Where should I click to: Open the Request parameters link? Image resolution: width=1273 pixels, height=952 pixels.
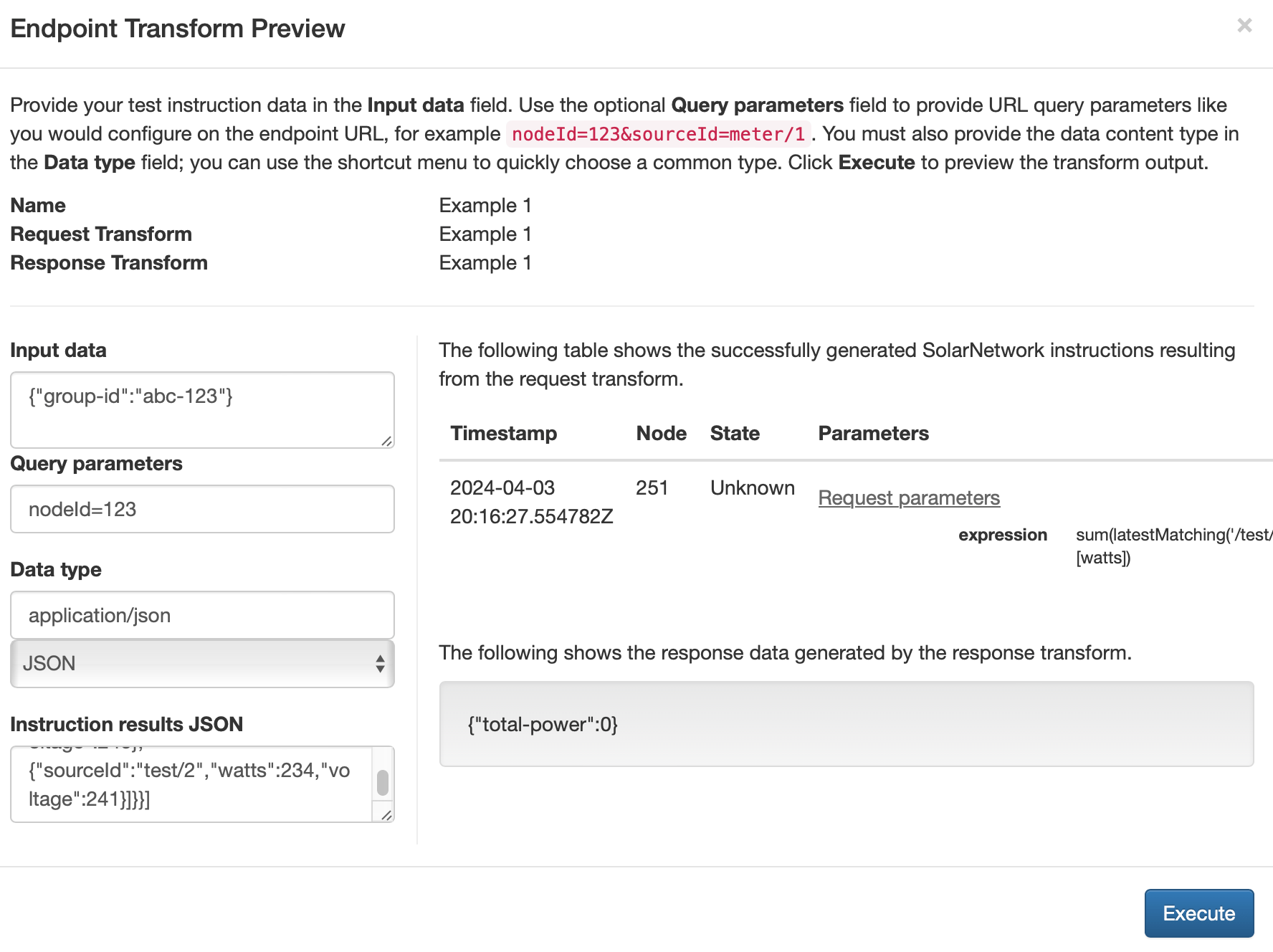tap(909, 498)
